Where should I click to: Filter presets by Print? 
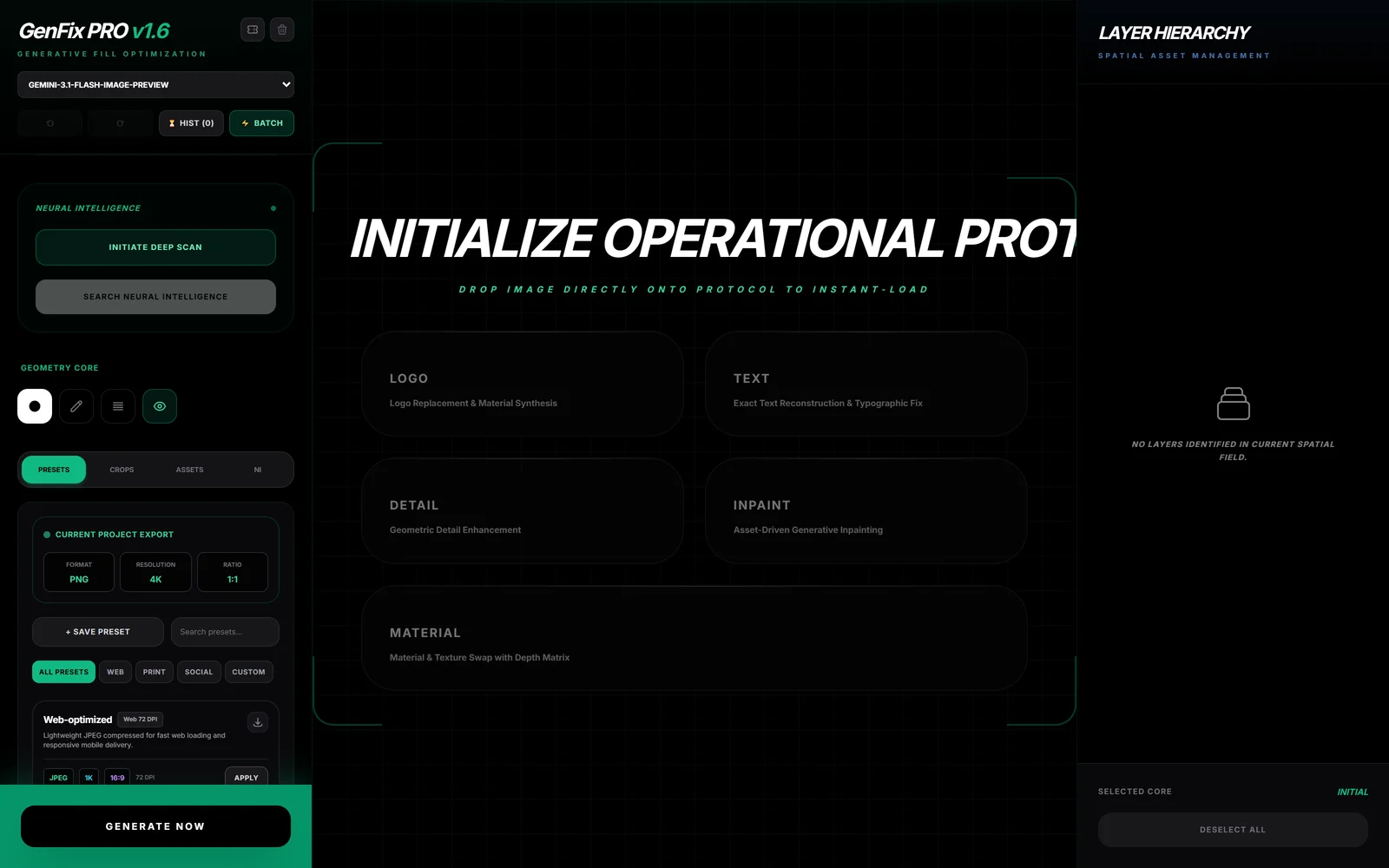(x=154, y=672)
